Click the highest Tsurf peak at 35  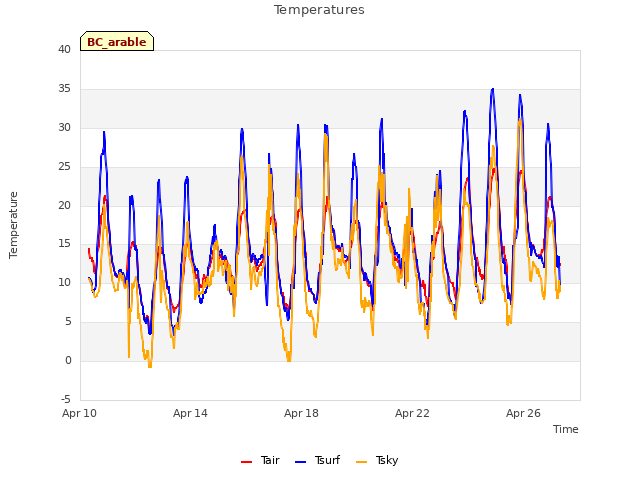493,89
